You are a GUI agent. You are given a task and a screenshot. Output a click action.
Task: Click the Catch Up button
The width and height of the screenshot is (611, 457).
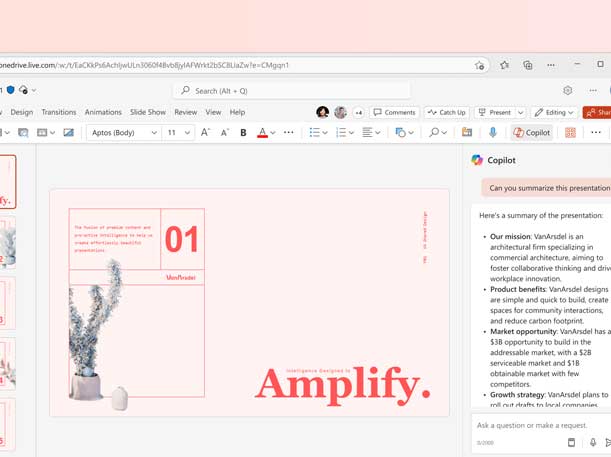click(x=446, y=113)
